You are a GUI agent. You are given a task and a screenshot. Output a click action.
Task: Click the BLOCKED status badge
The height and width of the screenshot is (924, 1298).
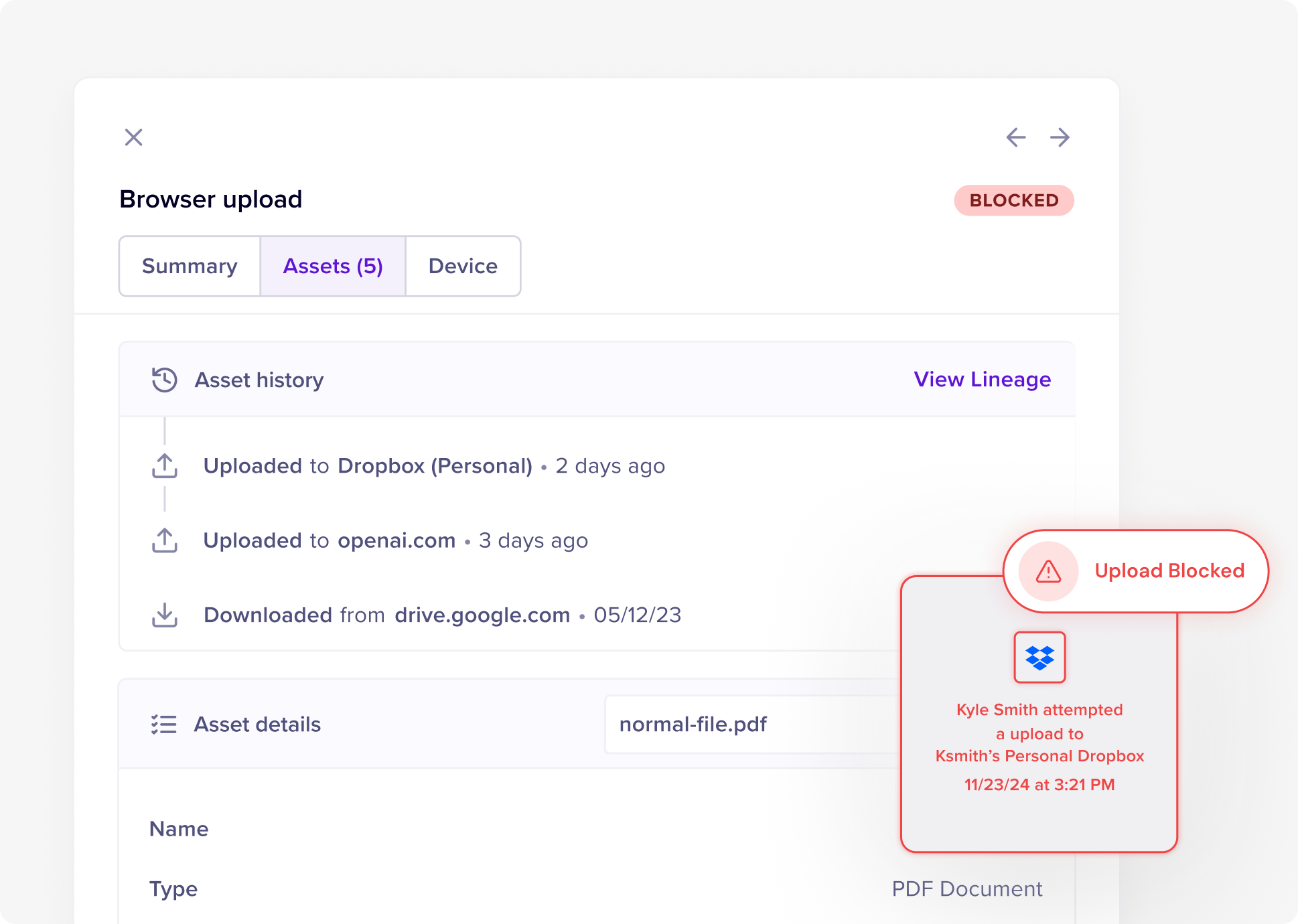click(1013, 200)
